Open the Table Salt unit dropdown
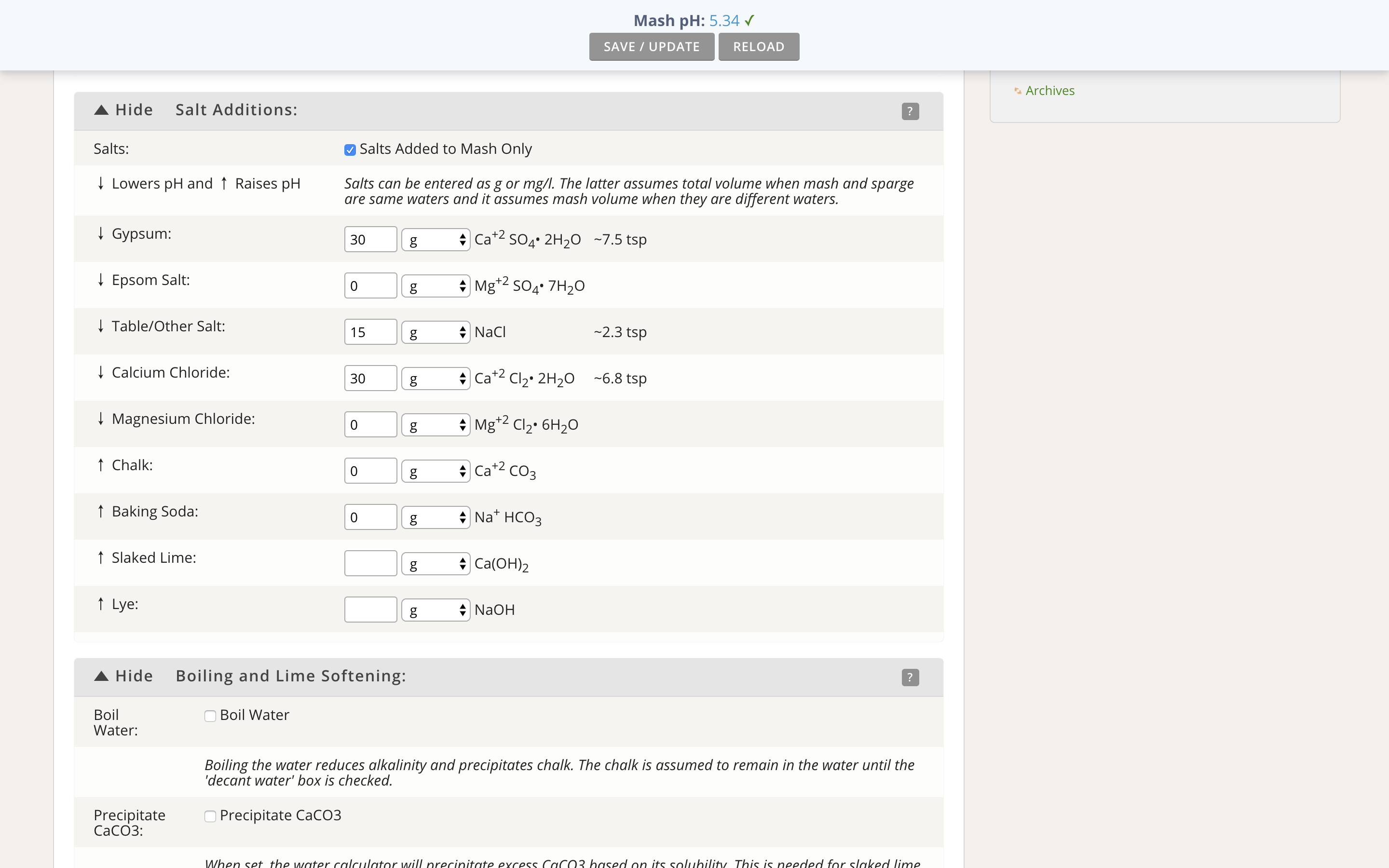 435,331
